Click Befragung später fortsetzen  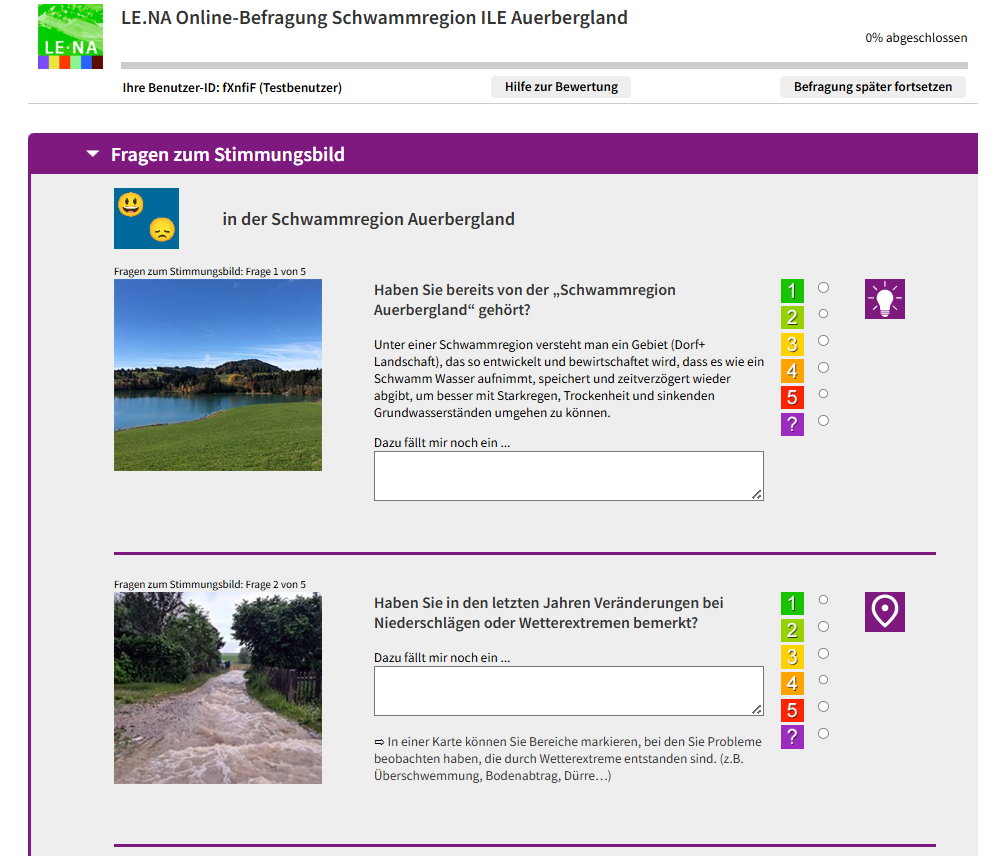[x=872, y=87]
